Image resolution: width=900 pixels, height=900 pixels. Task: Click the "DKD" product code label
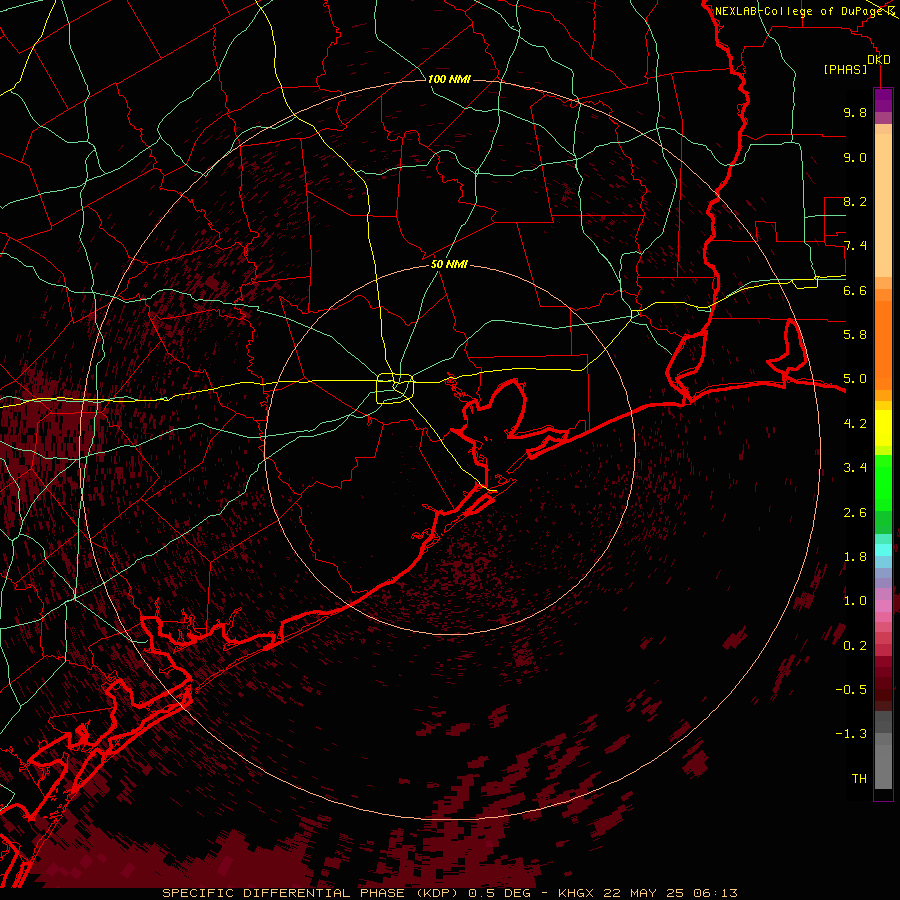878,60
